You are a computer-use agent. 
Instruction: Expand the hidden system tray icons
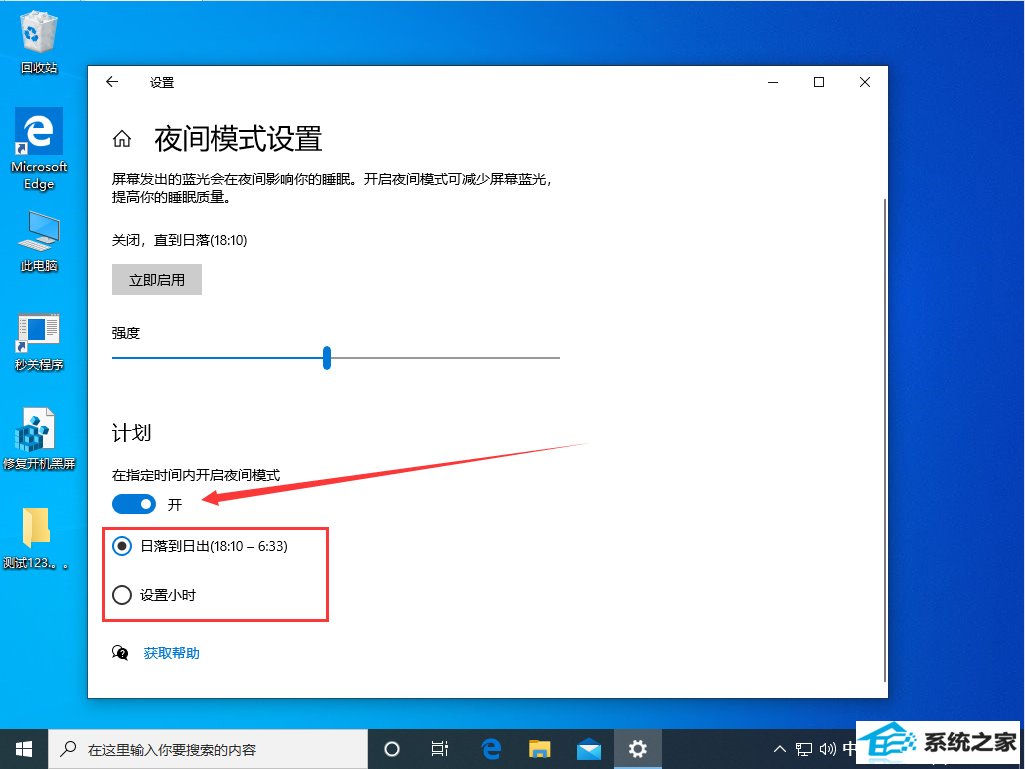coord(779,749)
